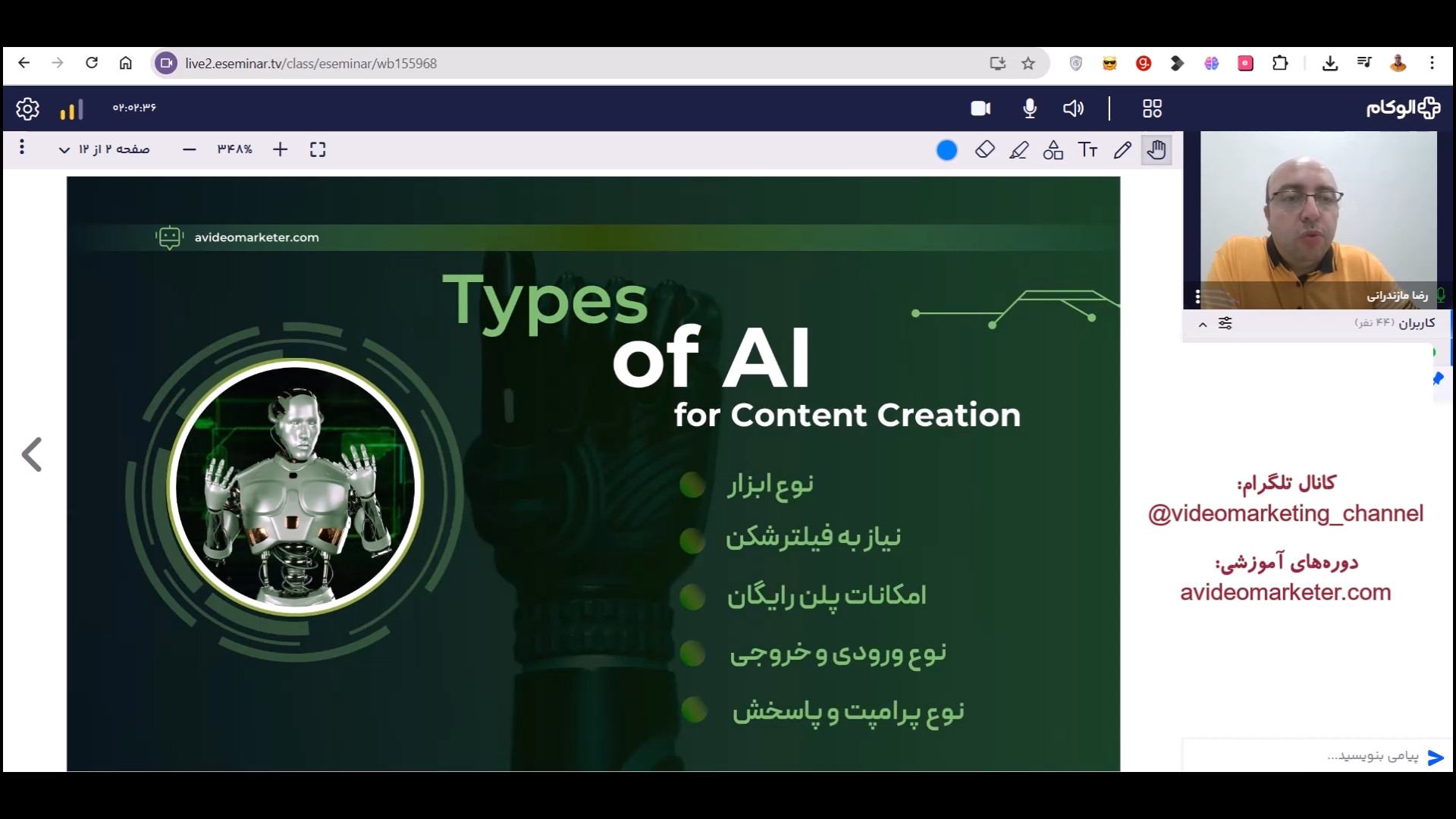The height and width of the screenshot is (819, 1456).
Task: Toggle the speaker sound
Action: click(x=1073, y=108)
